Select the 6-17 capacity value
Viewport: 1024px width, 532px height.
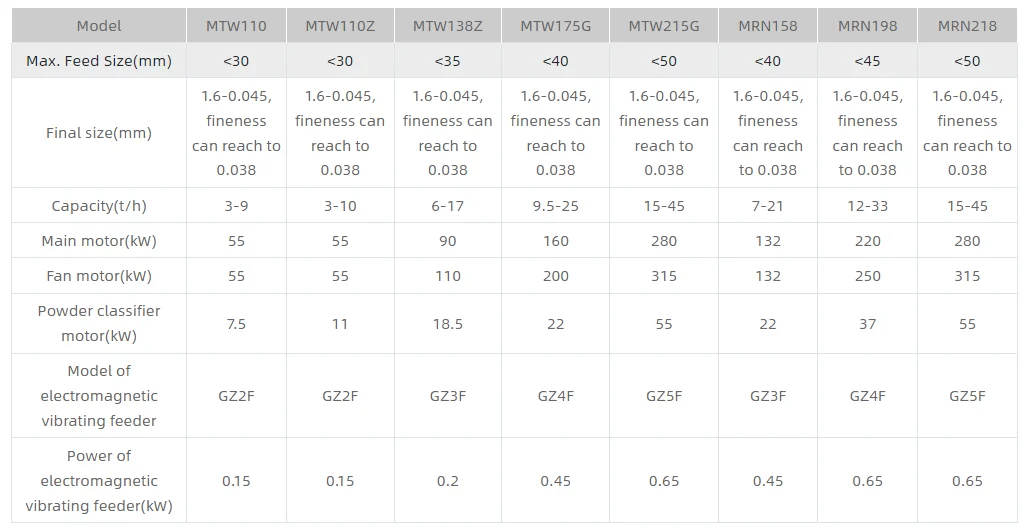[447, 206]
